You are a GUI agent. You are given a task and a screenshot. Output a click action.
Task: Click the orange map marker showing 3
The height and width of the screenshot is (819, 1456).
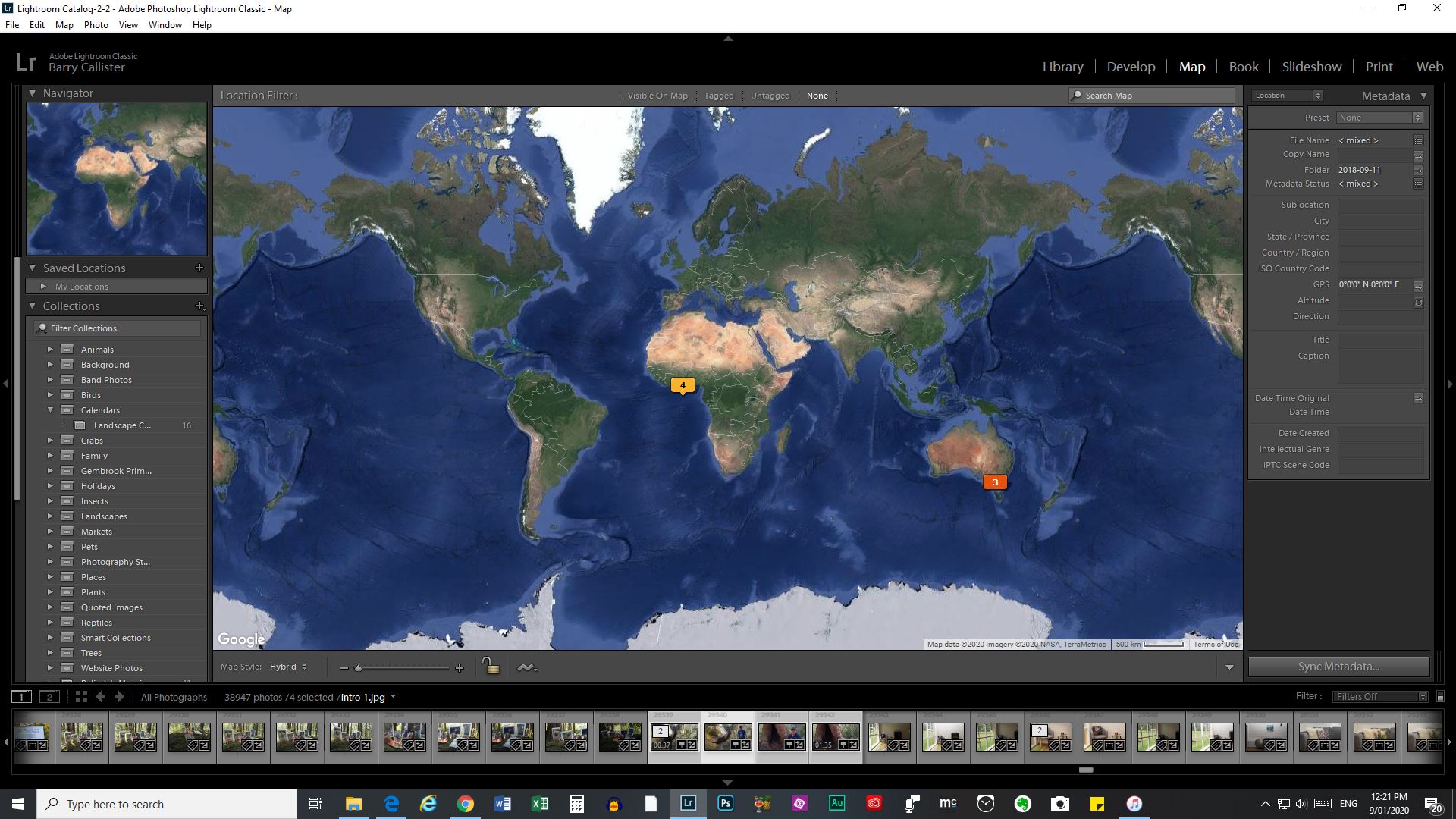995,482
